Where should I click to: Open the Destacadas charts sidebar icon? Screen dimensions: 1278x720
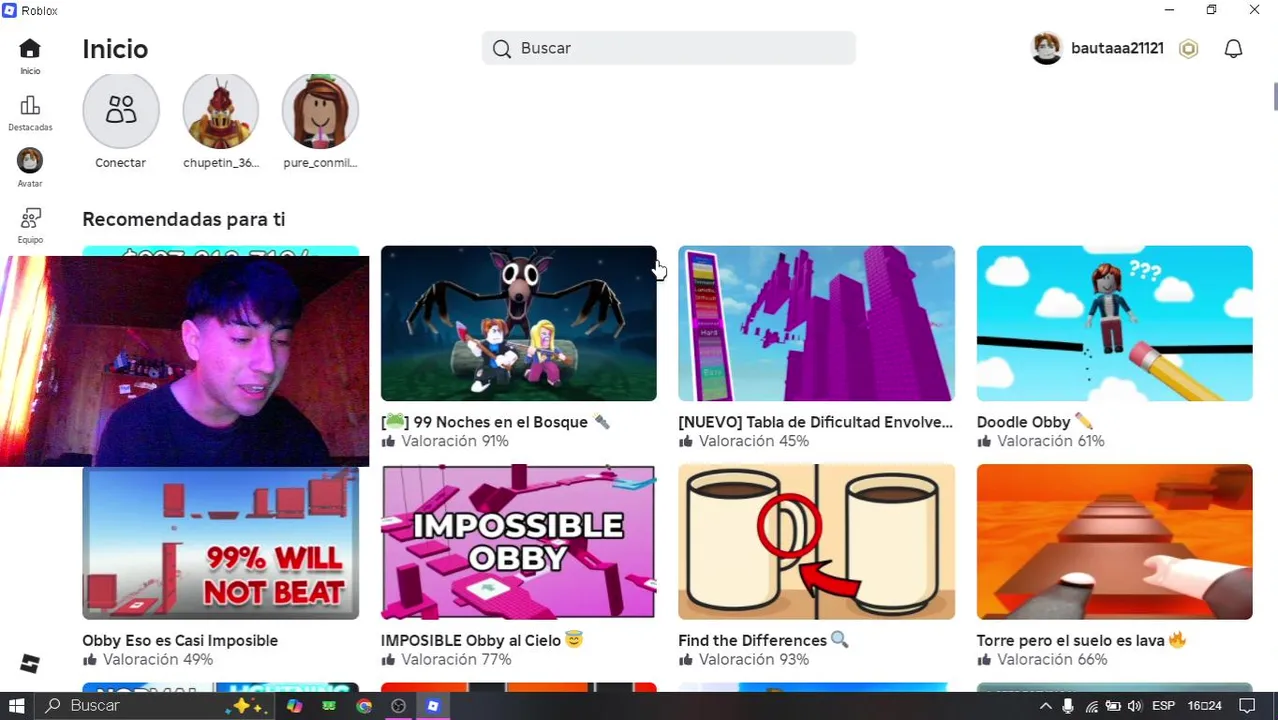[x=30, y=106]
